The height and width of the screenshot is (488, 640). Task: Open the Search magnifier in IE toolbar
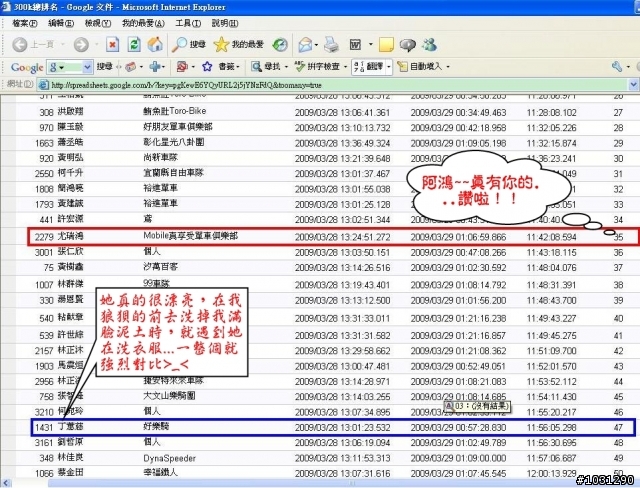click(x=188, y=44)
